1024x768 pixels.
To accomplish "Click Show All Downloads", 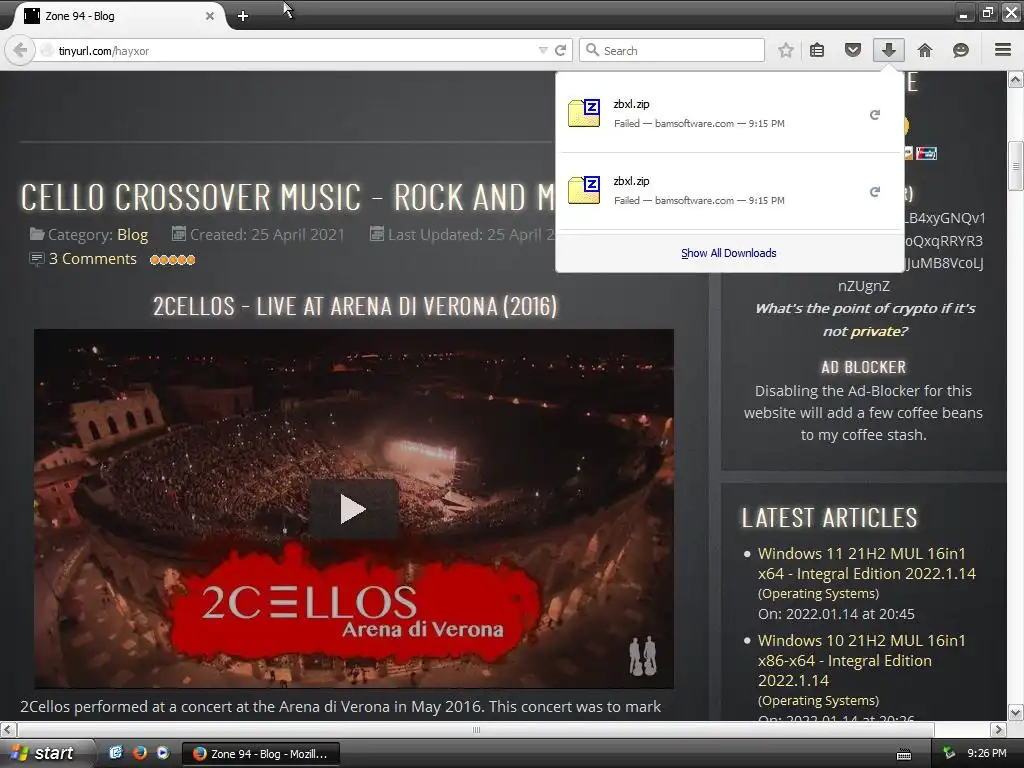I will [729, 253].
